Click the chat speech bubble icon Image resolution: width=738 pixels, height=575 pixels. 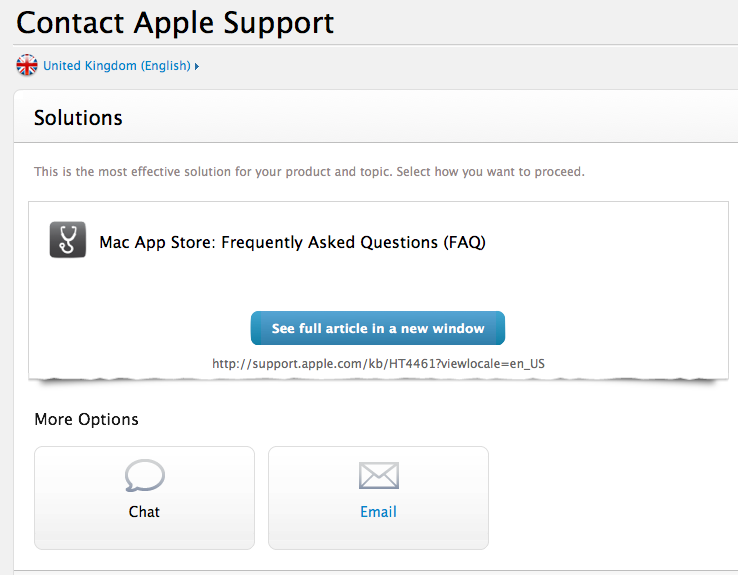(144, 476)
